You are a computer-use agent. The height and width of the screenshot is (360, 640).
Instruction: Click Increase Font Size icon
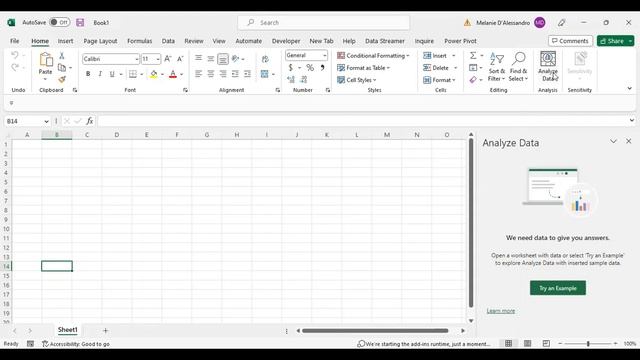coord(168,59)
